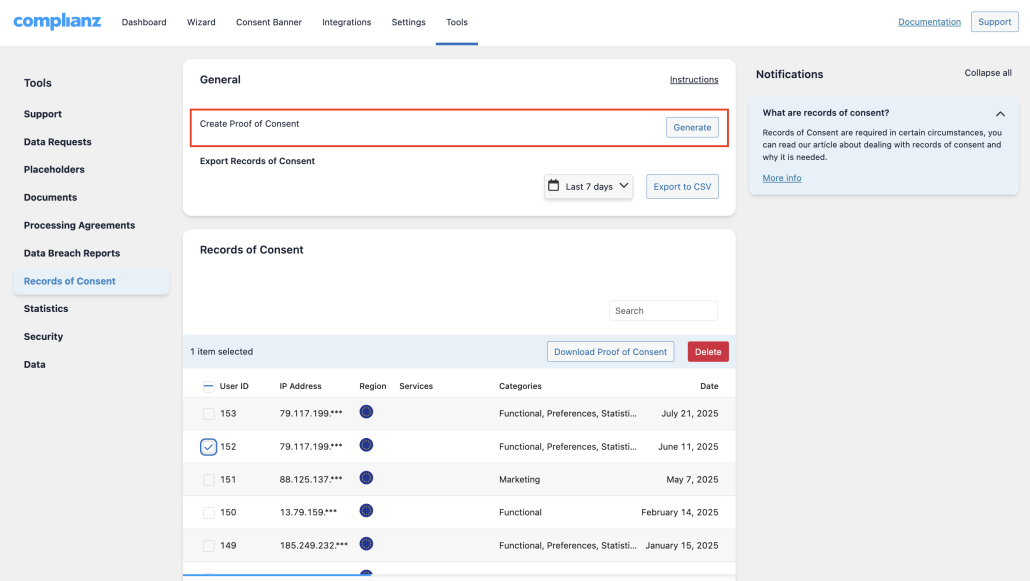Click the Support button in the header
Viewport: 1030px width, 581px height.
pyautogui.click(x=995, y=22)
